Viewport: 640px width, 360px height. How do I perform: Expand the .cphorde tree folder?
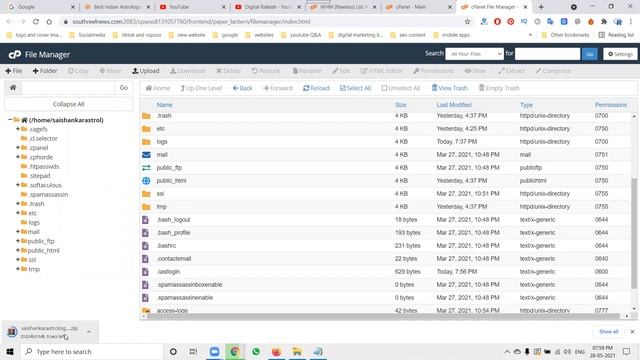[x=18, y=157]
